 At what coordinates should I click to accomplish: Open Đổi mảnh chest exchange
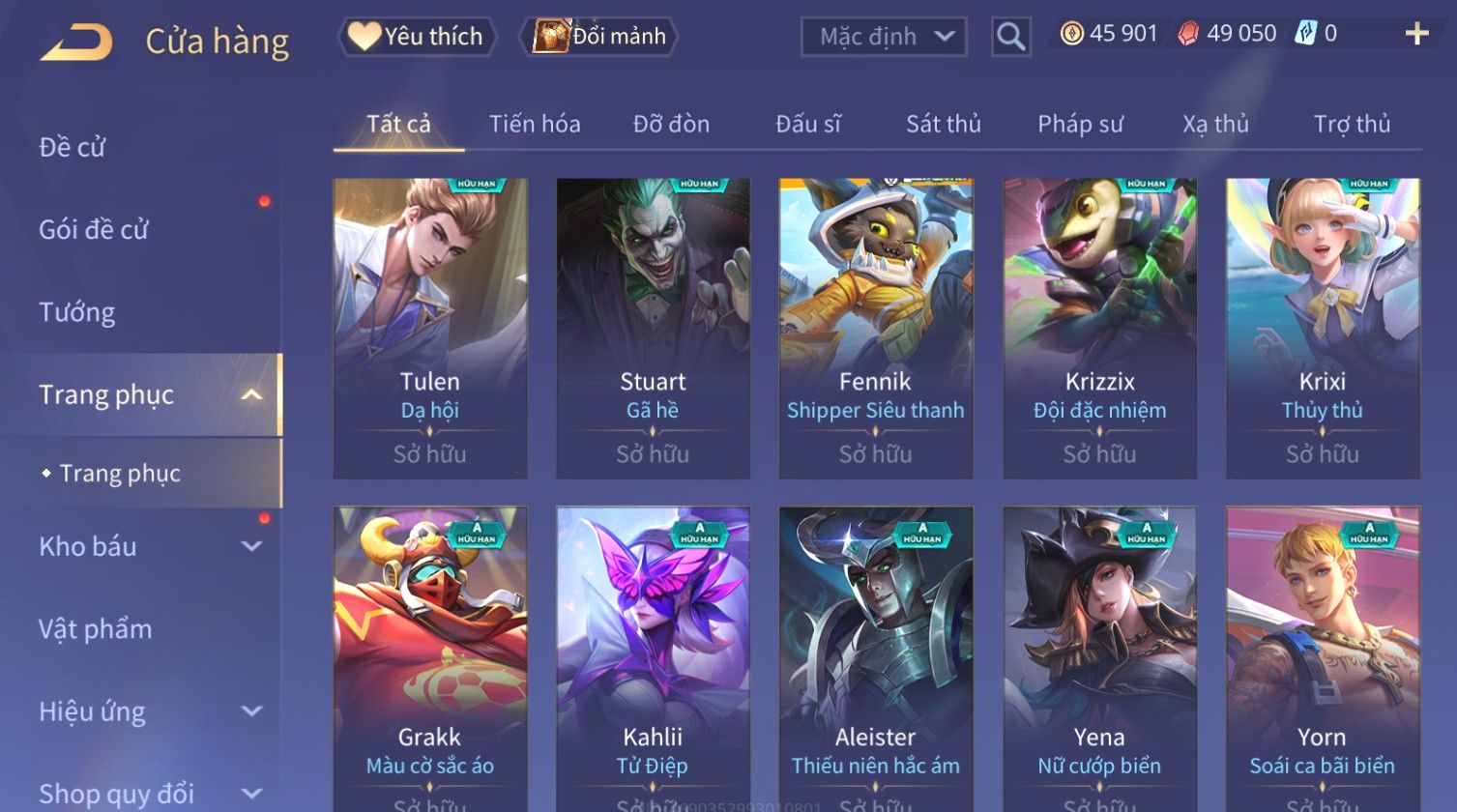(599, 37)
